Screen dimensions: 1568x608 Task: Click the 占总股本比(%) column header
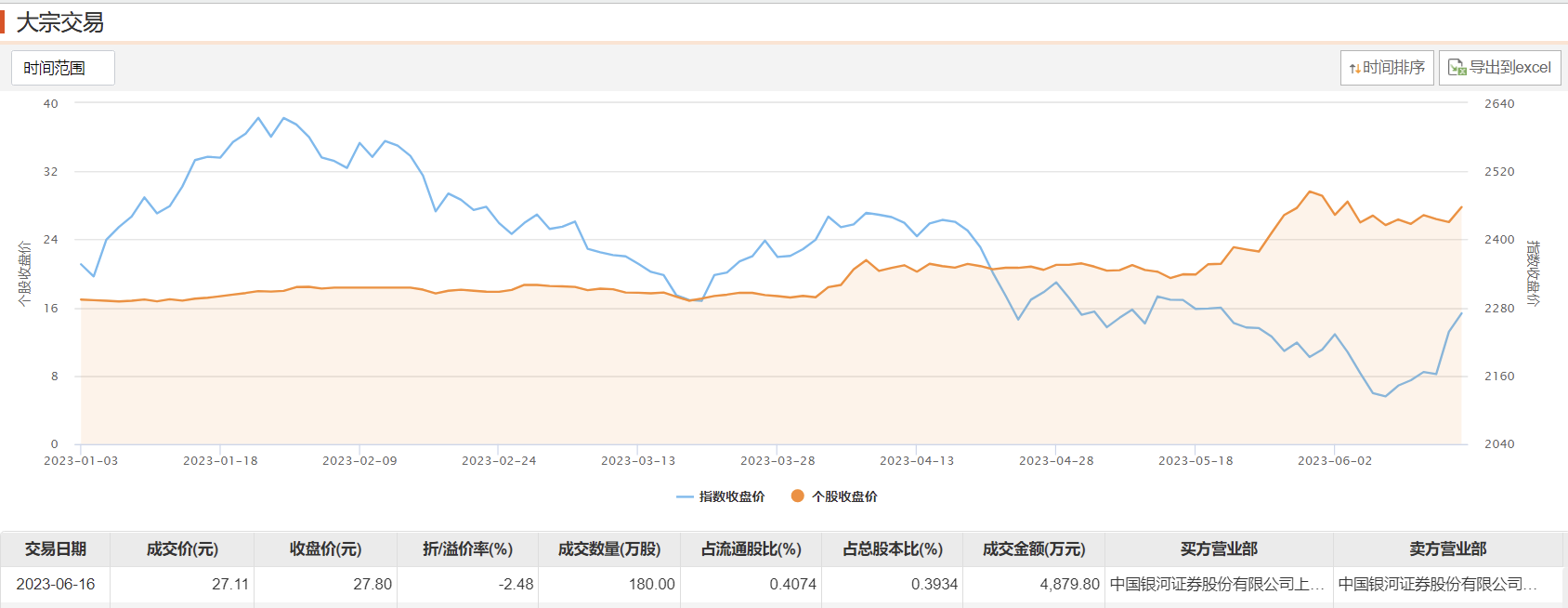[x=892, y=549]
